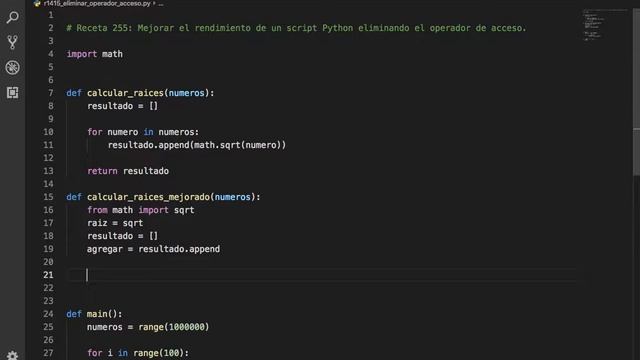Screen dimensions: 640x360
Task: Click 'raiz = sqrt' line
Action: tap(115, 223)
